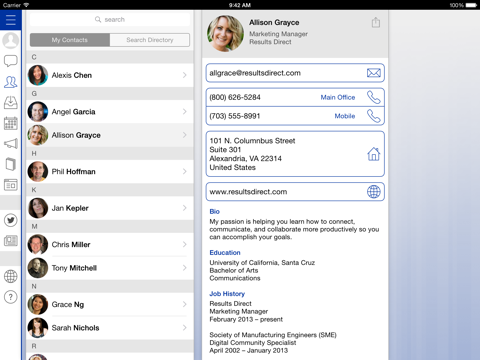Viewport: 480px width, 360px height.
Task: Expand Jan Kepler row chevron
Action: click(x=185, y=208)
